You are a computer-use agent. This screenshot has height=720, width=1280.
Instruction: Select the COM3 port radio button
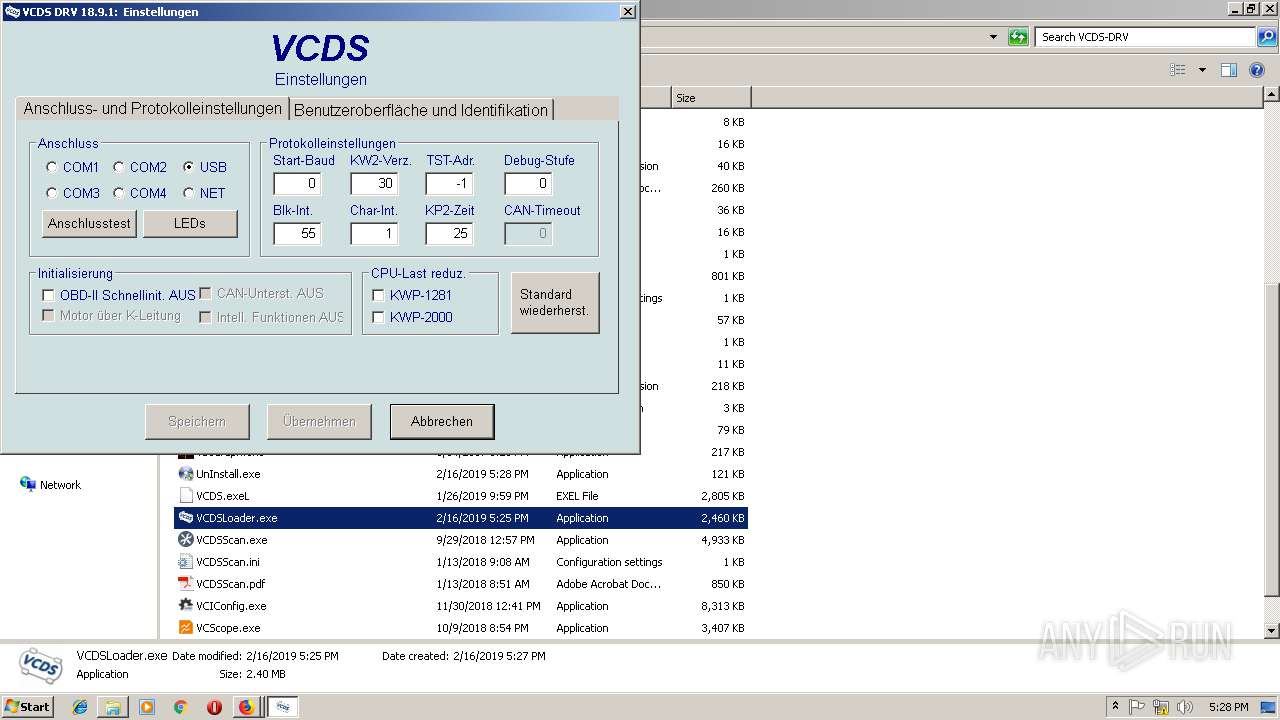point(52,193)
